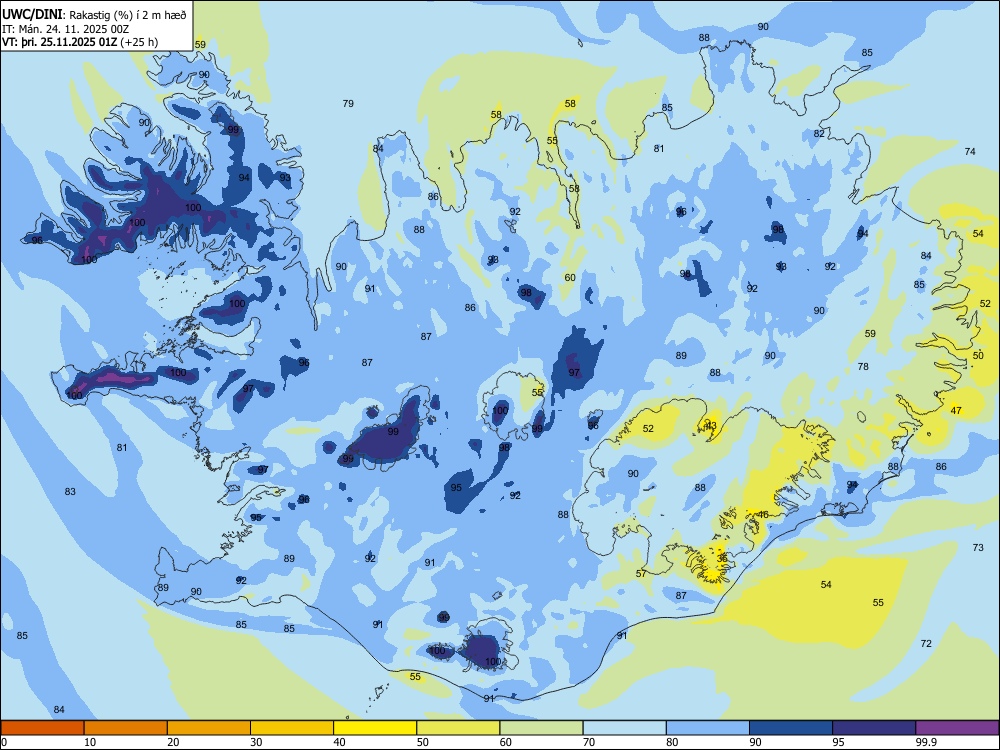Click the humidity value '82' on the map
The image size is (1000, 750).
click(x=819, y=133)
